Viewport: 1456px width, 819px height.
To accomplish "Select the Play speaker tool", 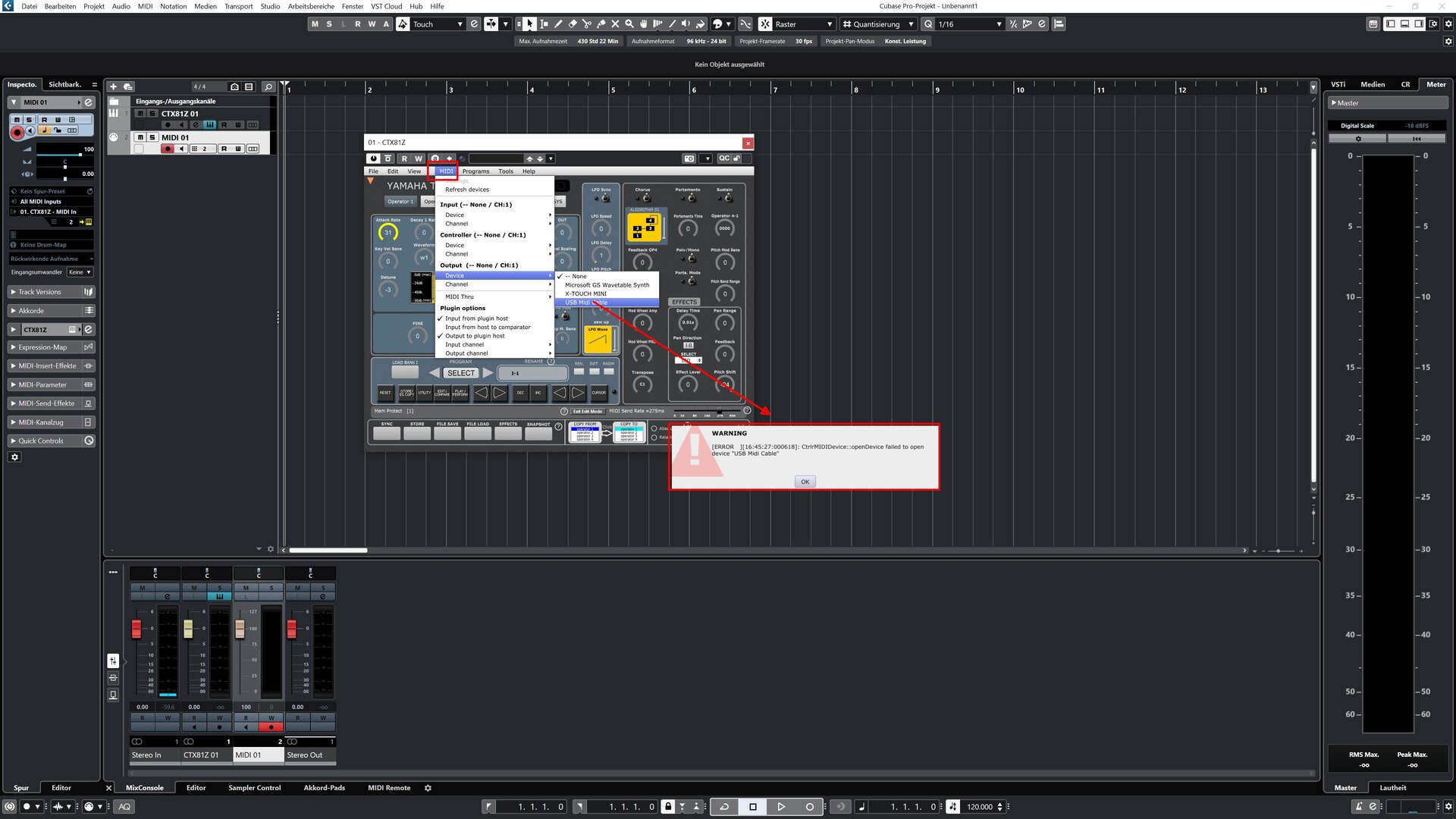I will point(686,24).
